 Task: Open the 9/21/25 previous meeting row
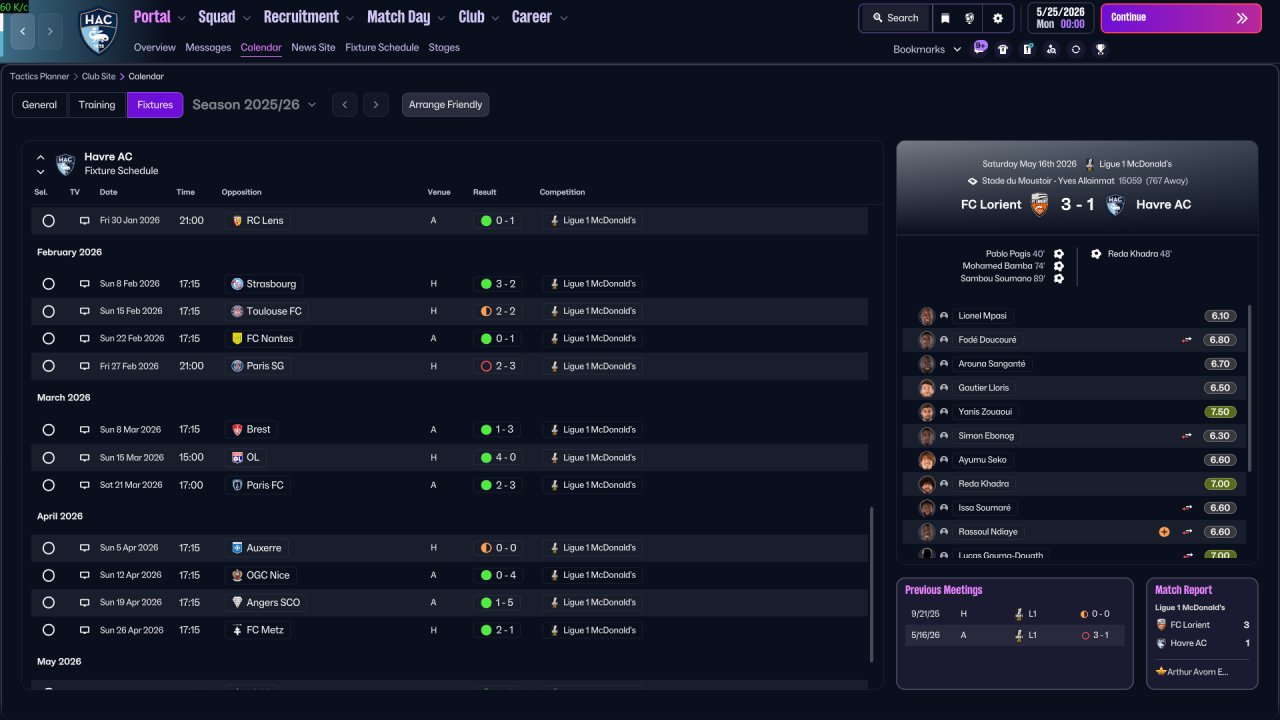(x=1015, y=614)
